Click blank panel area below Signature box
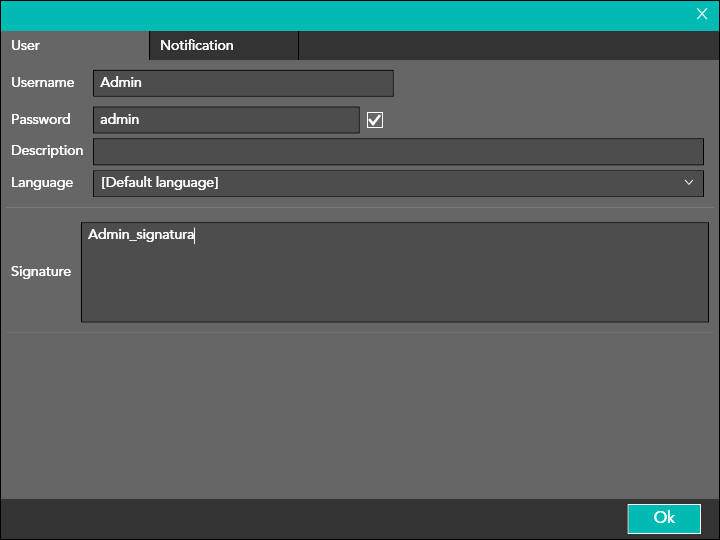 coord(360,415)
